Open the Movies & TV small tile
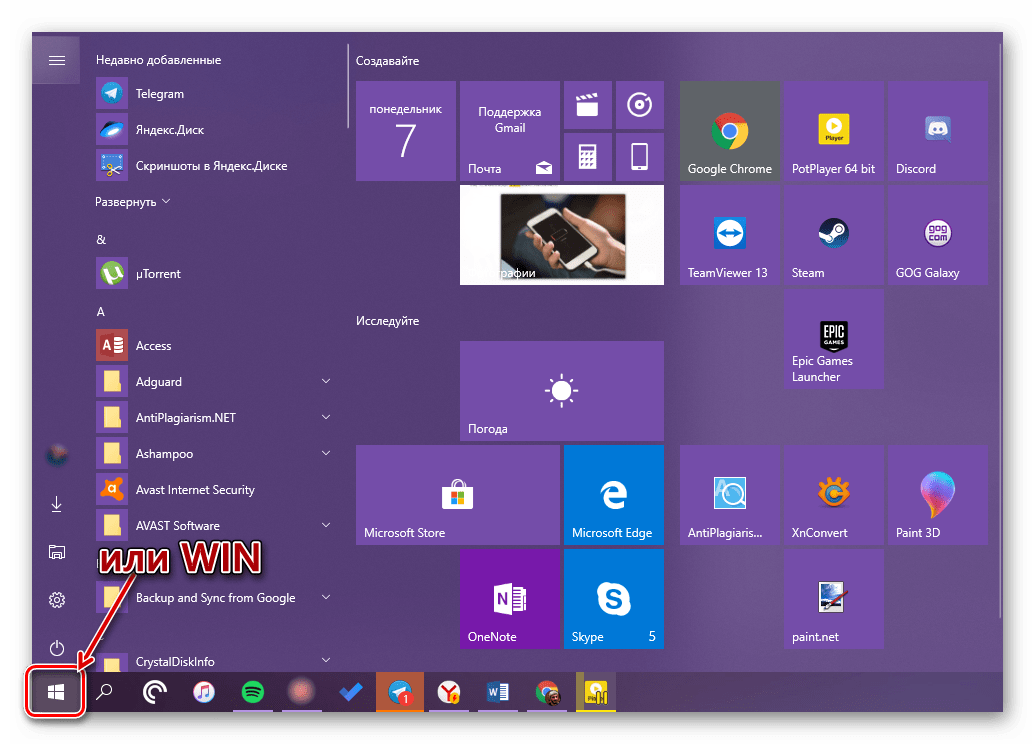This screenshot has width=1035, height=744. pyautogui.click(x=587, y=105)
